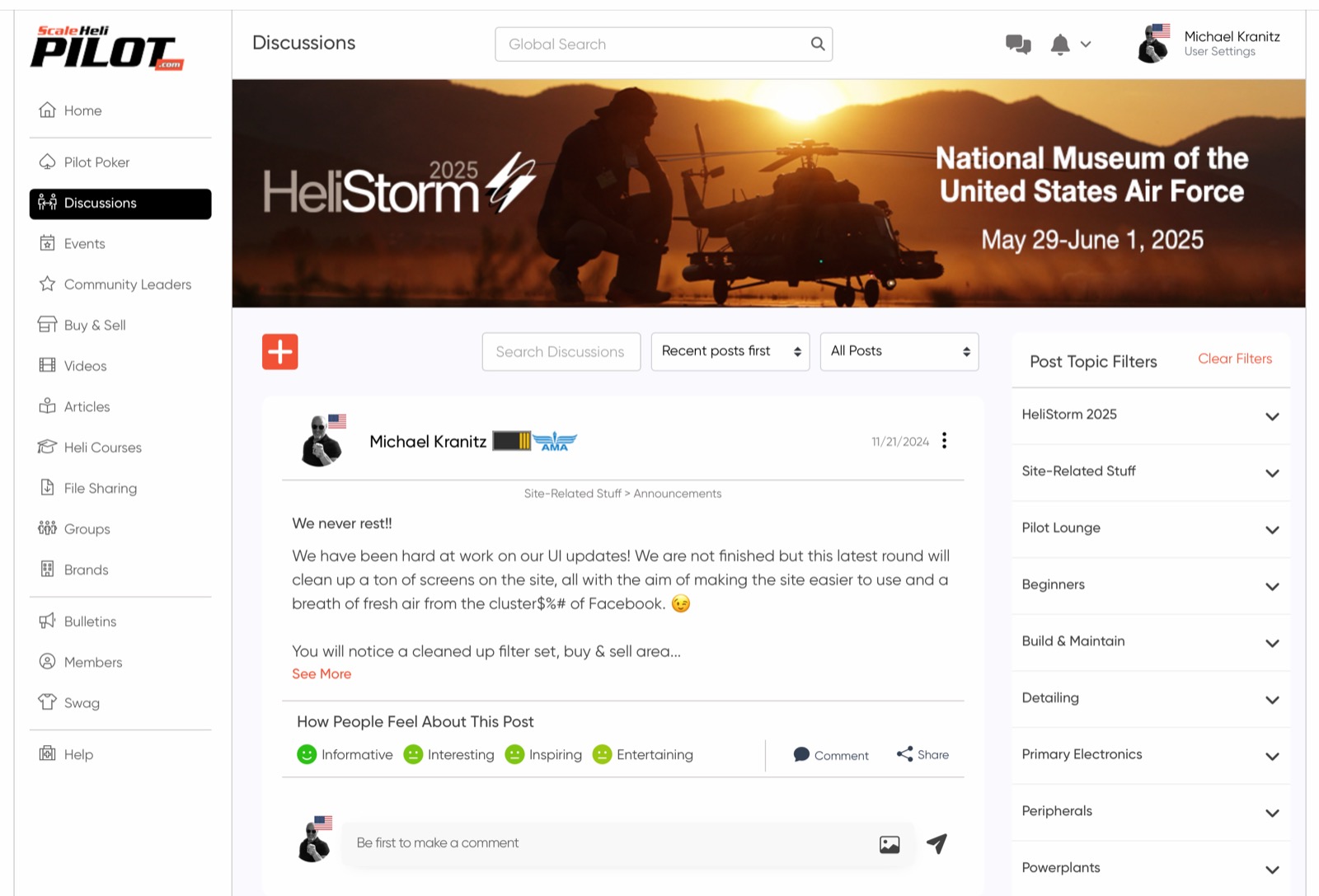Screen dimensions: 1319x896
Task: Click the Members person icon
Action: click(x=47, y=662)
